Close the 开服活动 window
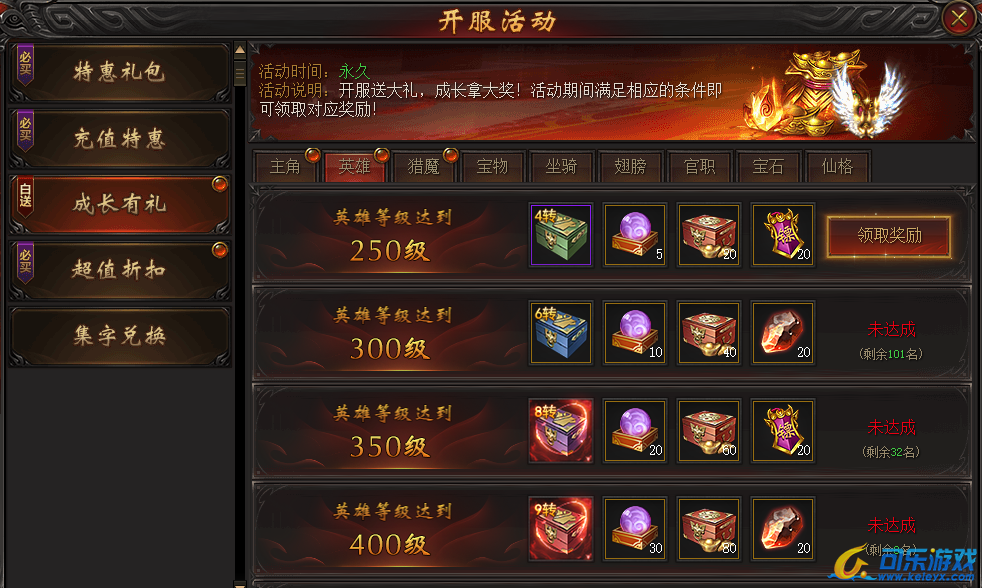Image resolution: width=982 pixels, height=588 pixels. click(959, 18)
